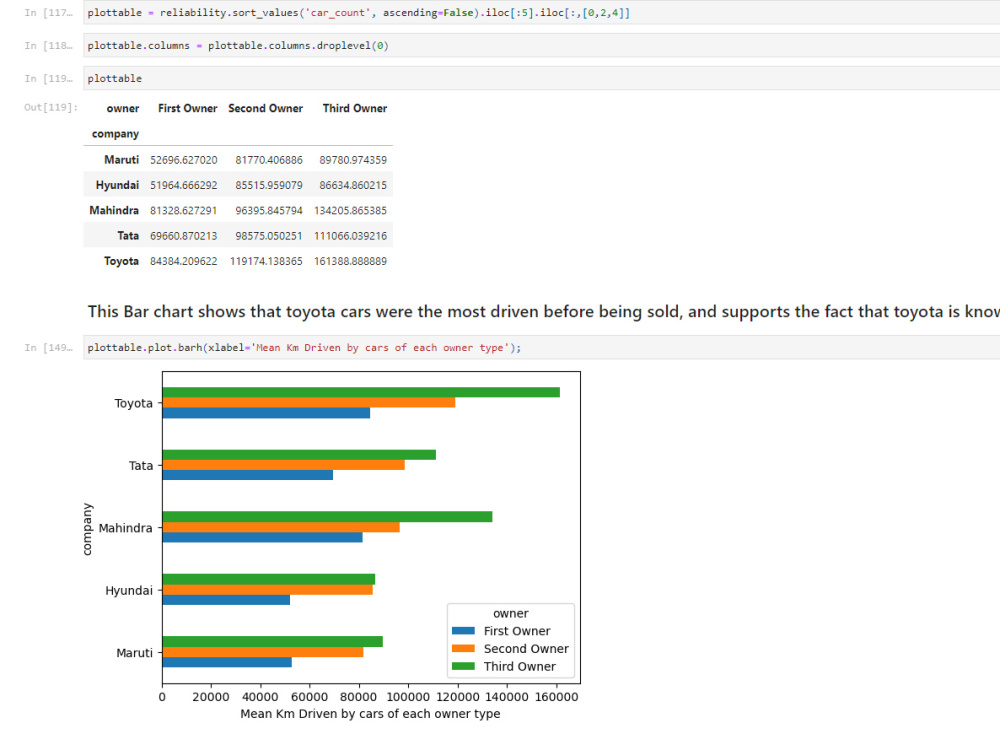Viewport: 1000px width, 750px height.
Task: Toggle the 'Third Owner' legend entry
Action: (520, 666)
